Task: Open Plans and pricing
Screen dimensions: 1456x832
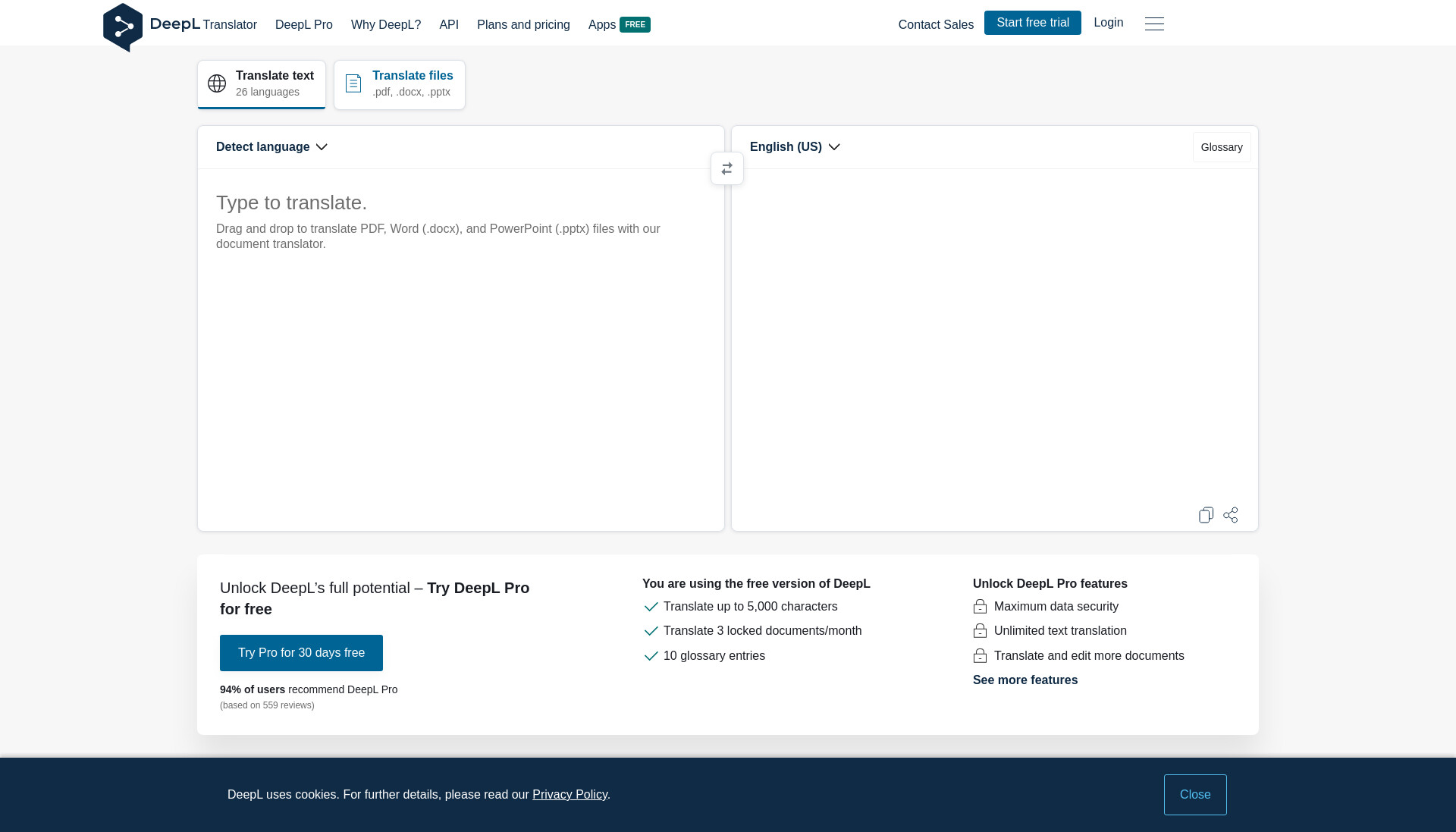Action: [x=523, y=24]
